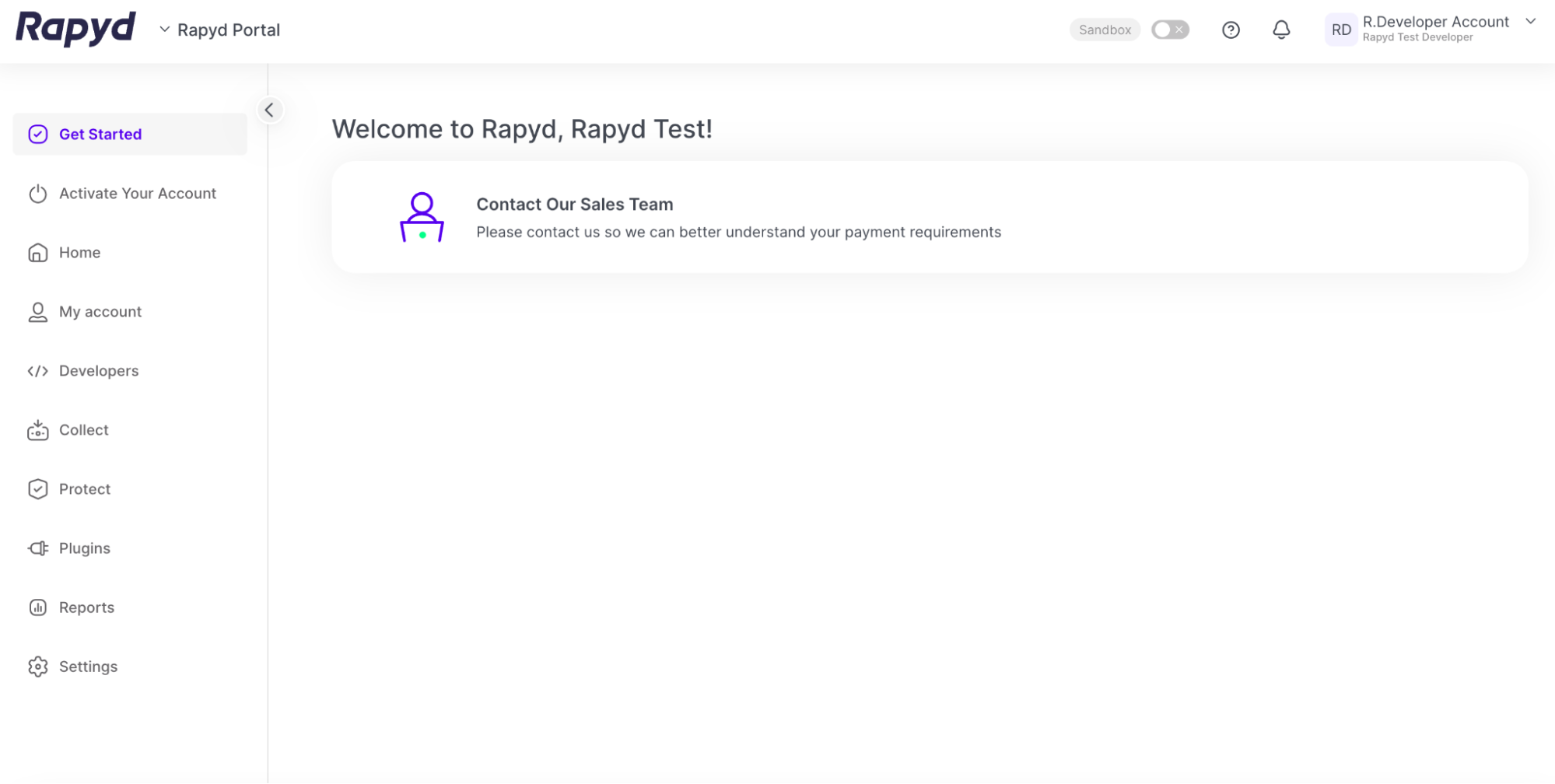Viewport: 1555px width, 784px height.
Task: Click the Developers code brackets icon
Action: point(37,371)
